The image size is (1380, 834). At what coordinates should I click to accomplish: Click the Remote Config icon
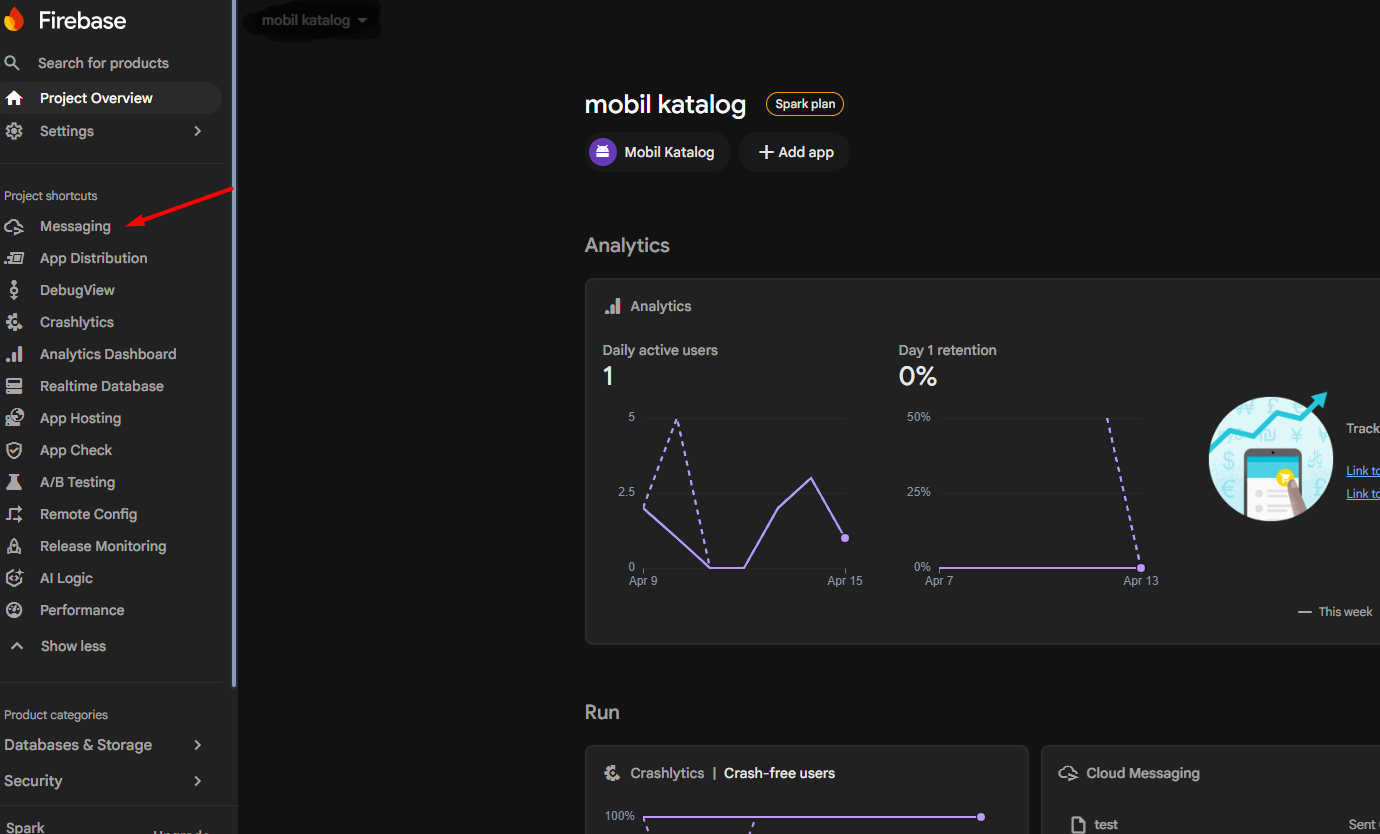pyautogui.click(x=14, y=514)
